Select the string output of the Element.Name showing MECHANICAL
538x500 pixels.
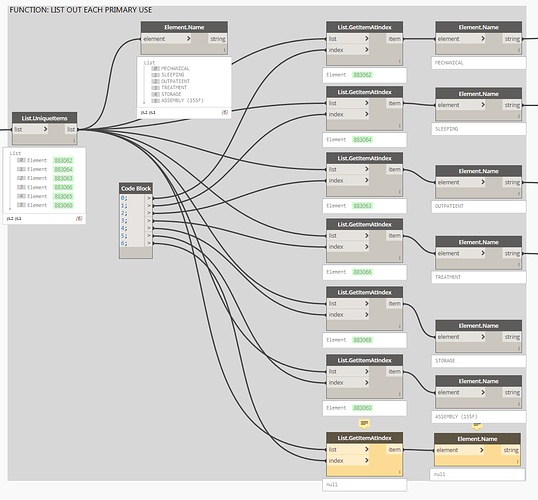pyautogui.click(x=512, y=39)
